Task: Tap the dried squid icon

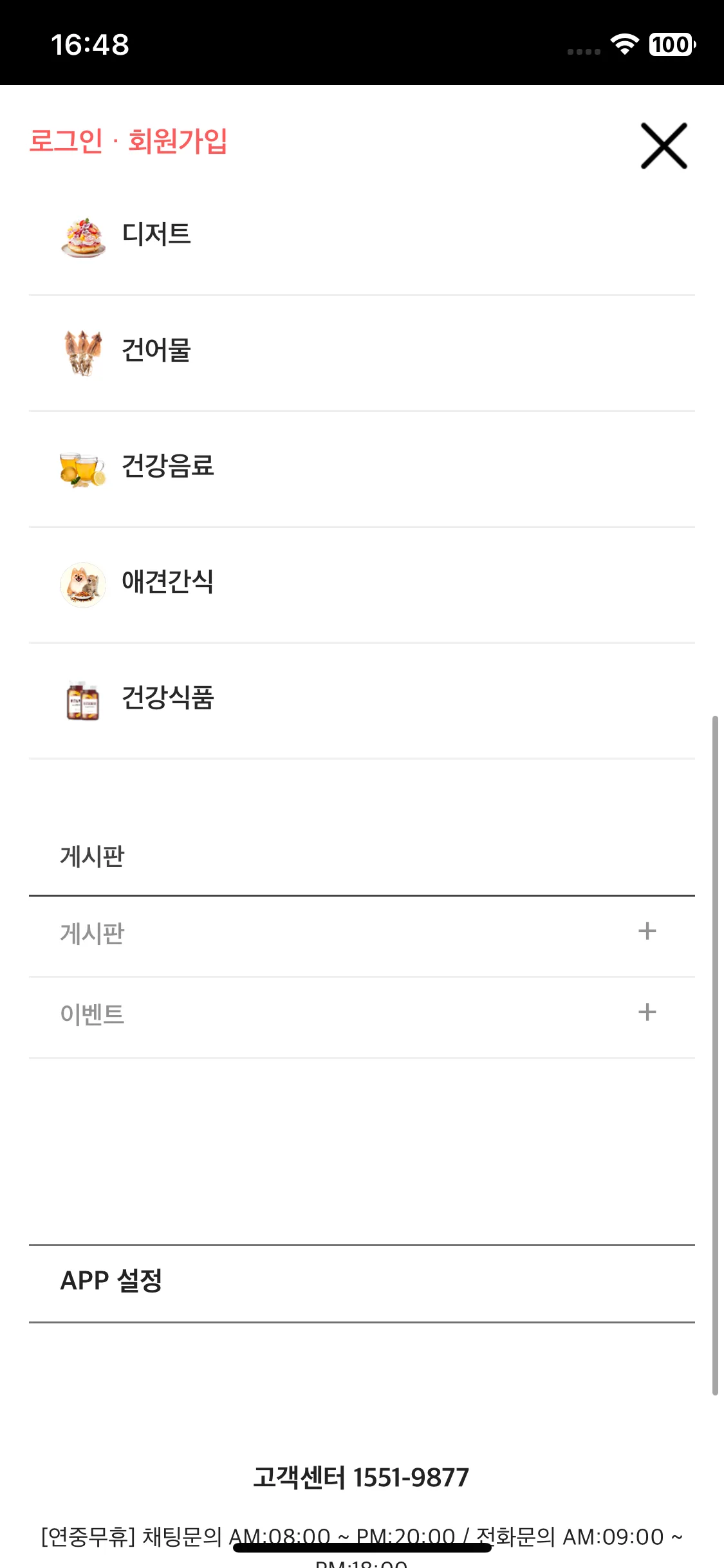Action: 83,353
